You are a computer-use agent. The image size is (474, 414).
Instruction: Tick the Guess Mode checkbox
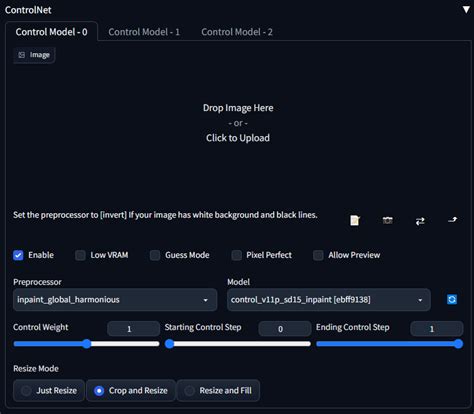tap(155, 255)
